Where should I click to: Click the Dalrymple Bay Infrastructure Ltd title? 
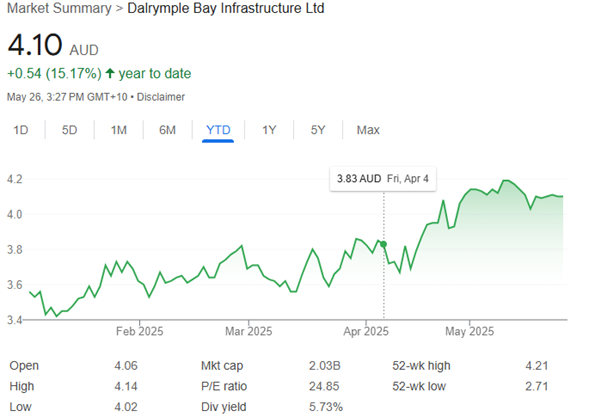coord(231,9)
